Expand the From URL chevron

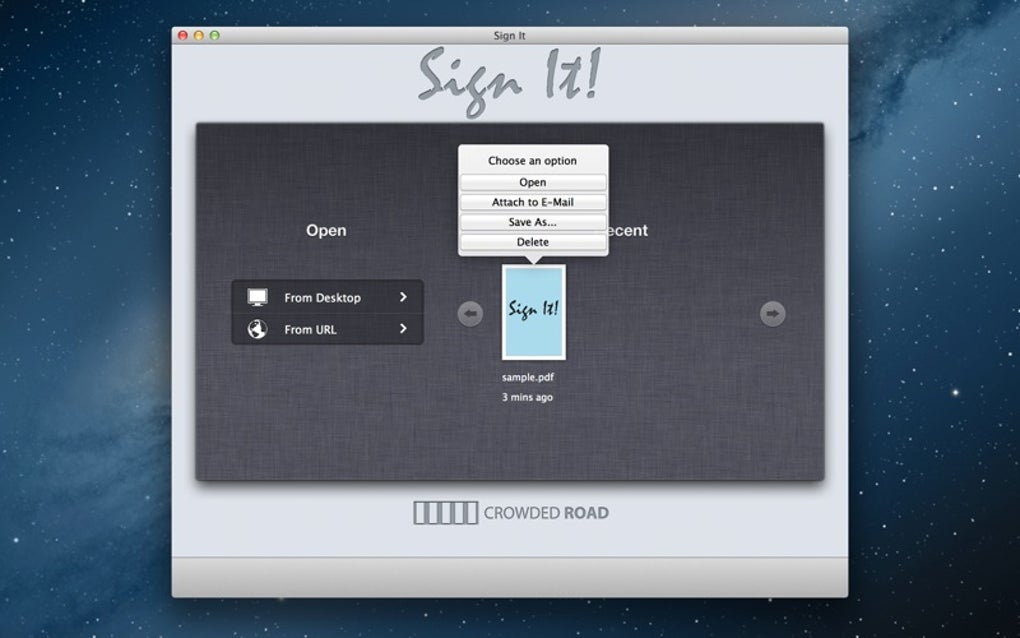point(404,329)
